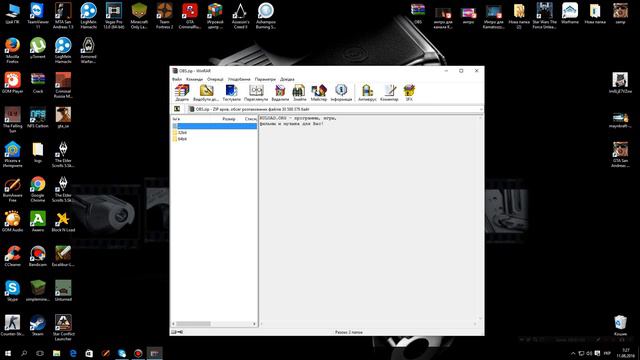
Task: Select the parent folder row in list
Action: tap(214, 126)
